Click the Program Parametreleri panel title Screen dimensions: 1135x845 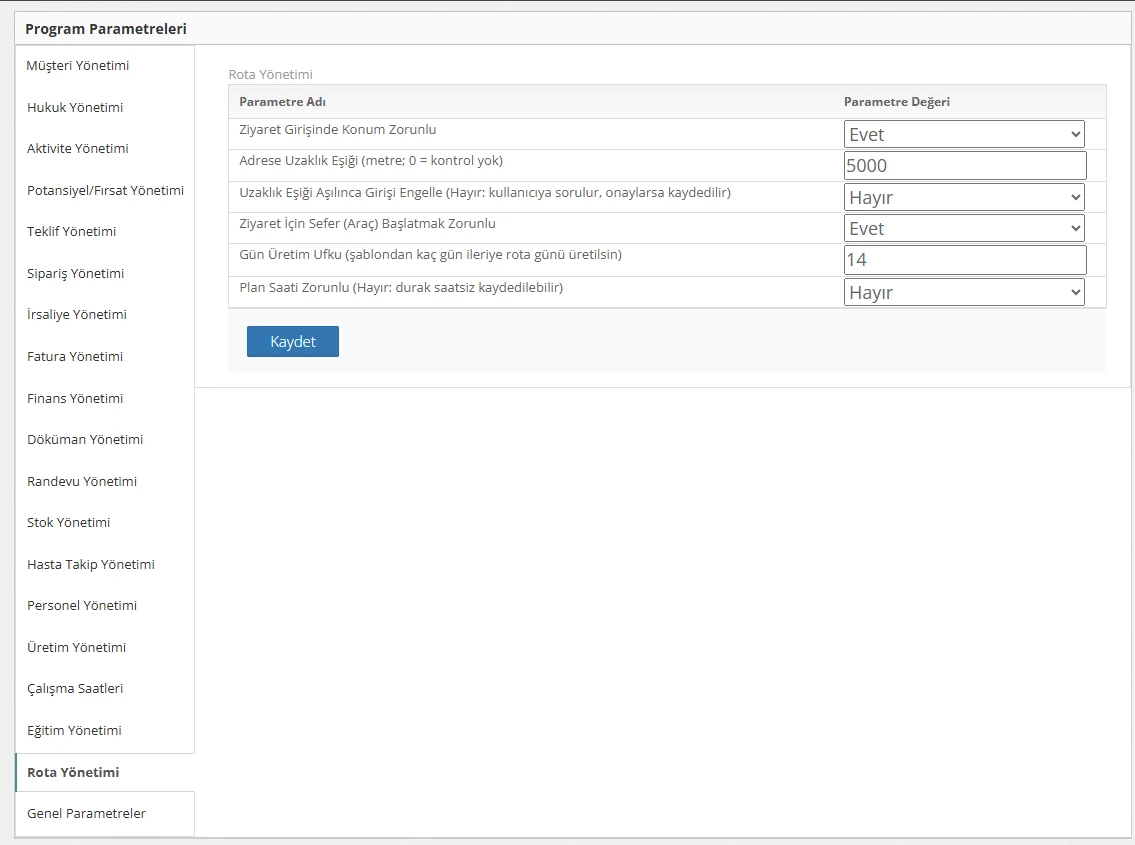click(106, 29)
